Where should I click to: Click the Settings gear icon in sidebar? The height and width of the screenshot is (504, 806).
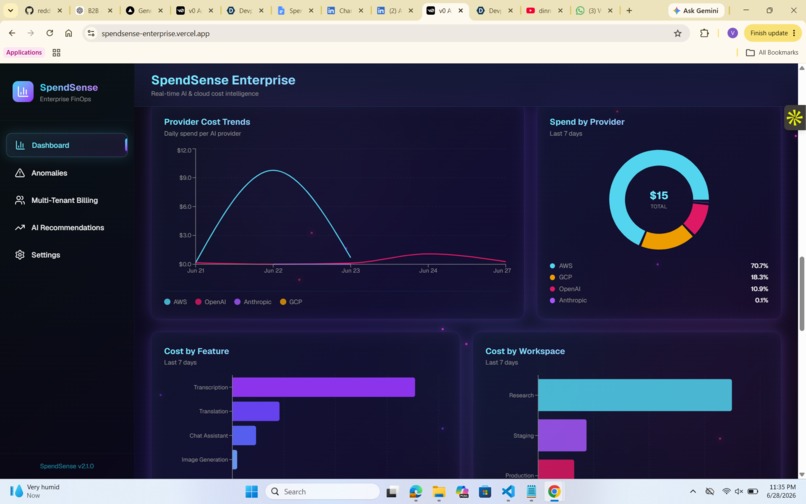coord(20,255)
